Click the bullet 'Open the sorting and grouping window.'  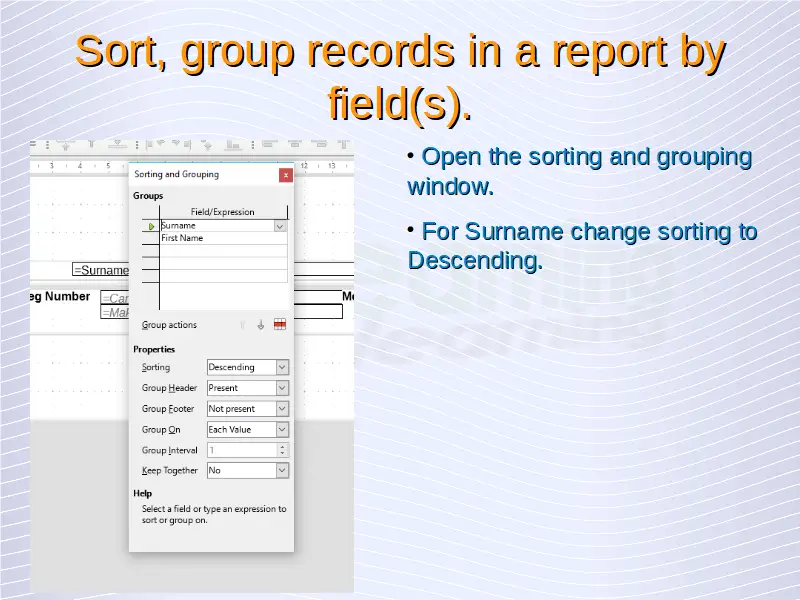(580, 171)
